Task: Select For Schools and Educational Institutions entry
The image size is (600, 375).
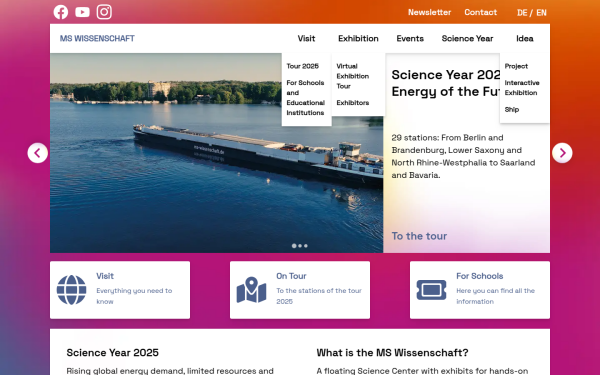Action: (305, 98)
